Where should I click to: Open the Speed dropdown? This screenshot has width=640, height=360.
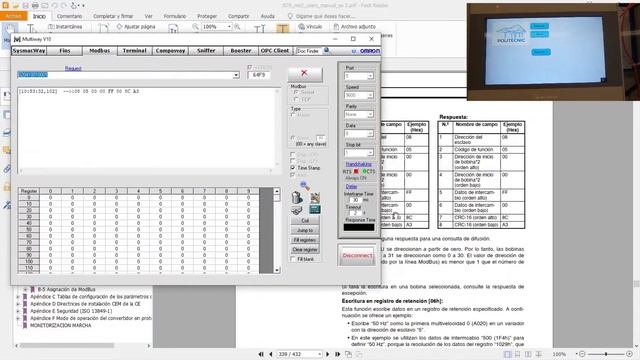(x=370, y=95)
